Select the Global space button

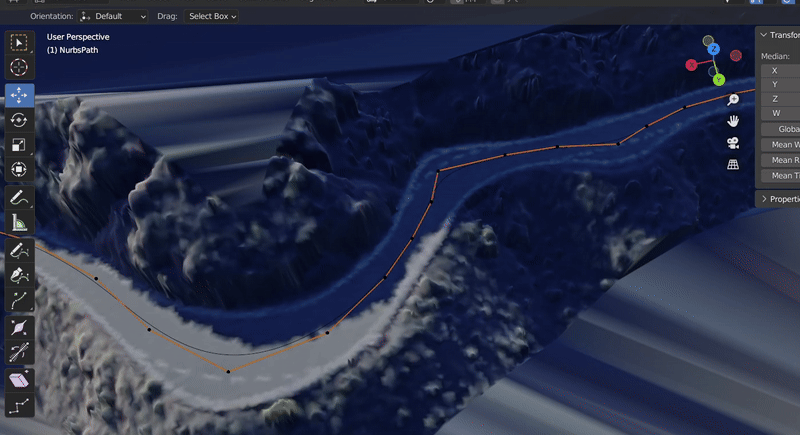(781, 129)
